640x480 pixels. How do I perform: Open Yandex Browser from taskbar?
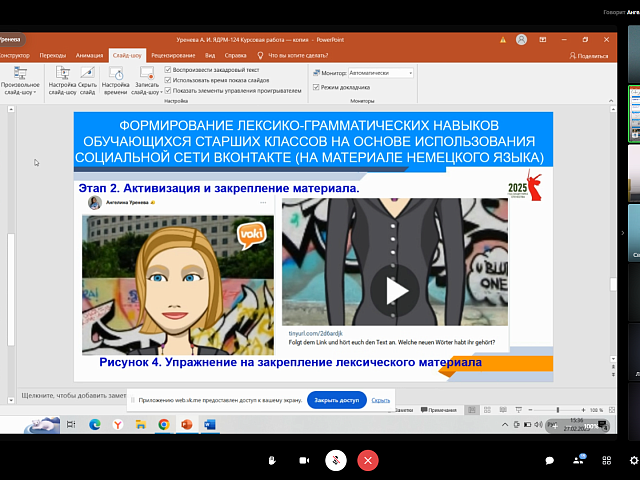point(118,425)
